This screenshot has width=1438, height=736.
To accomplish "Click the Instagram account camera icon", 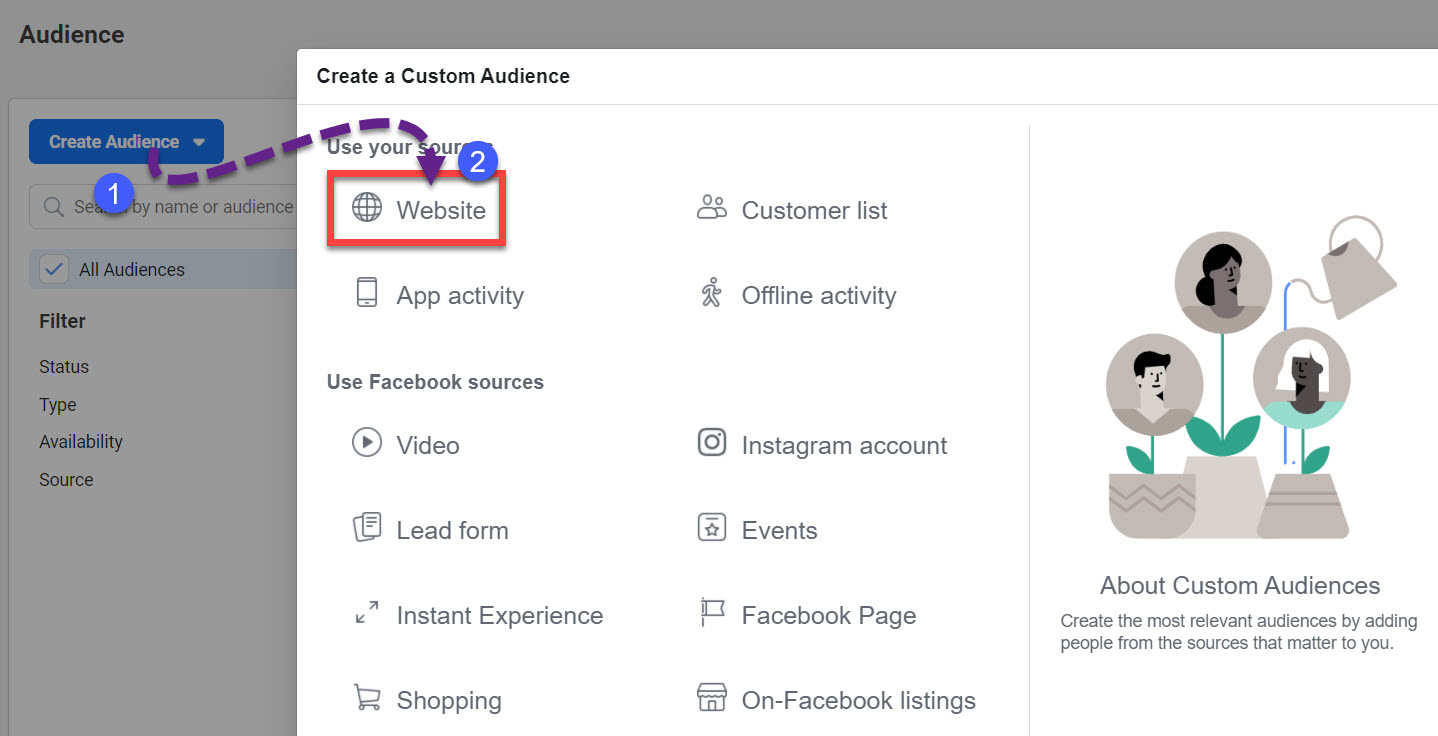I will [x=711, y=443].
